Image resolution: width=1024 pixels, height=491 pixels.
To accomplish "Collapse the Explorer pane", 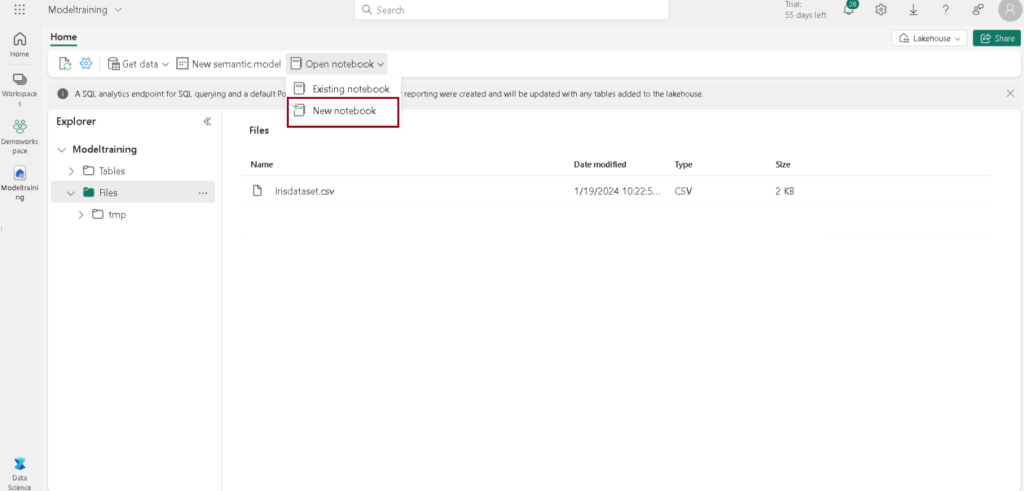I will [x=207, y=122].
